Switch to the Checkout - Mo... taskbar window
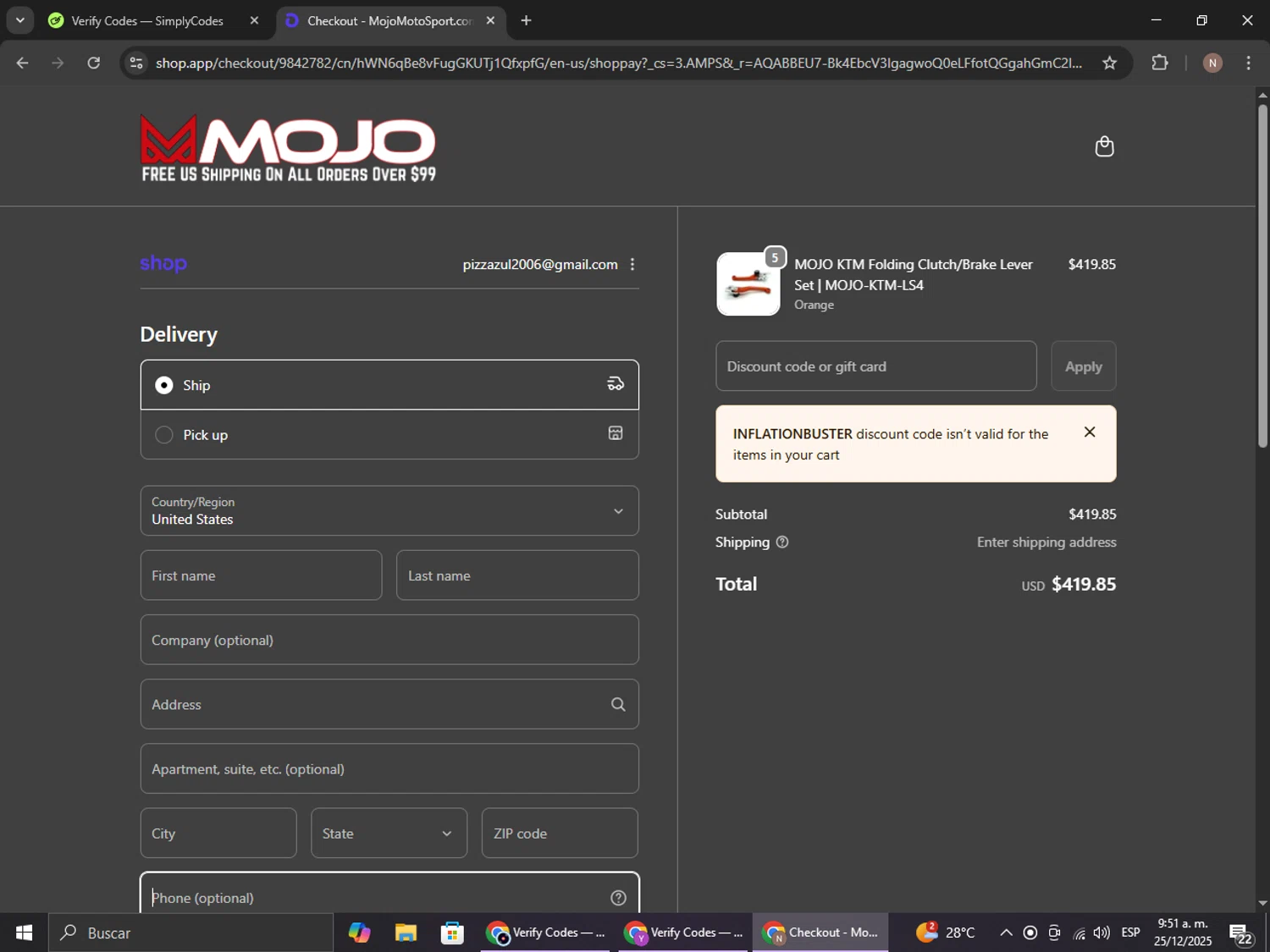 click(820, 933)
